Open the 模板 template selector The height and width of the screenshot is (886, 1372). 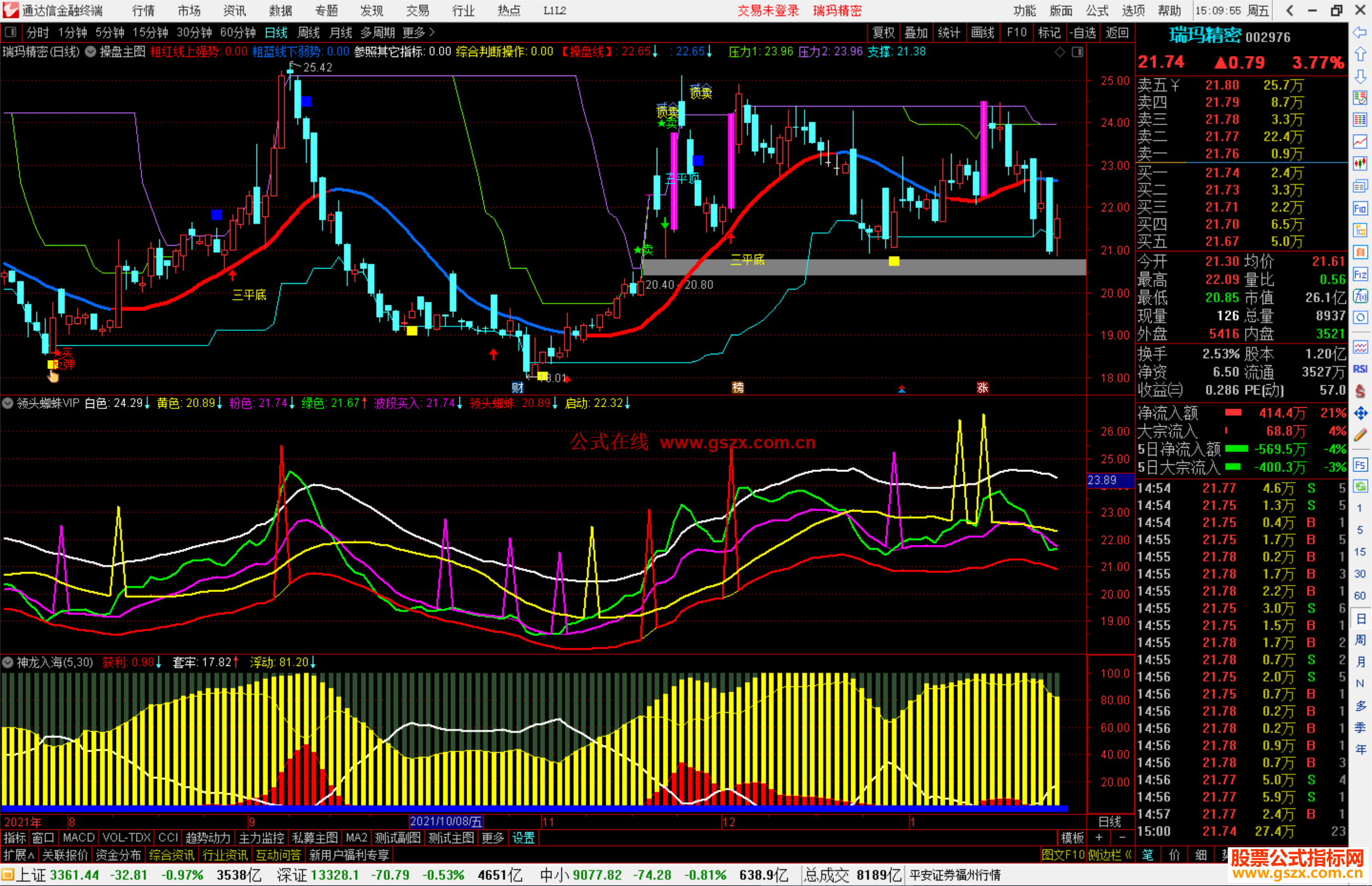[x=1072, y=838]
